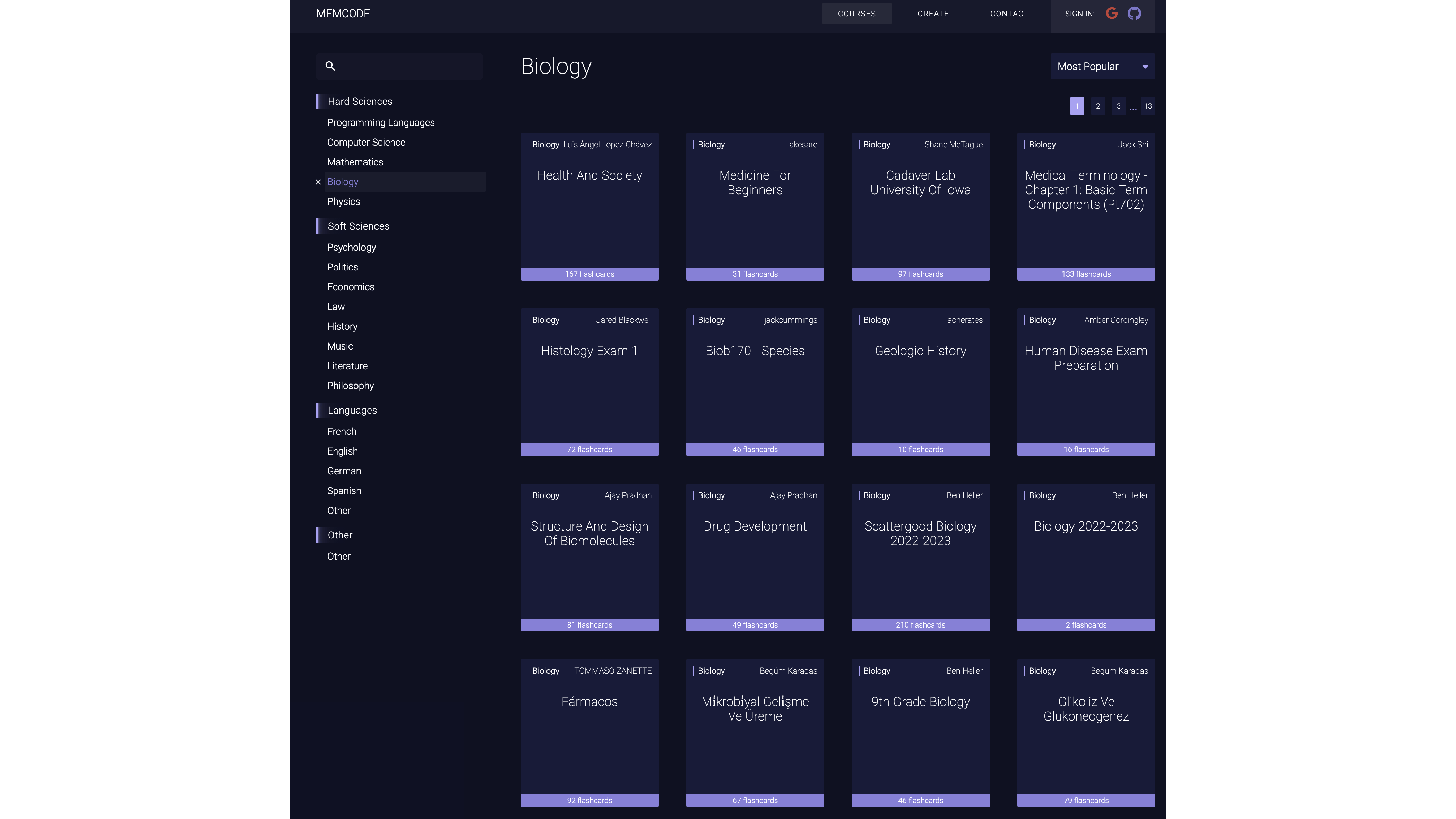
Task: Jump to last page 13
Action: (x=1147, y=106)
